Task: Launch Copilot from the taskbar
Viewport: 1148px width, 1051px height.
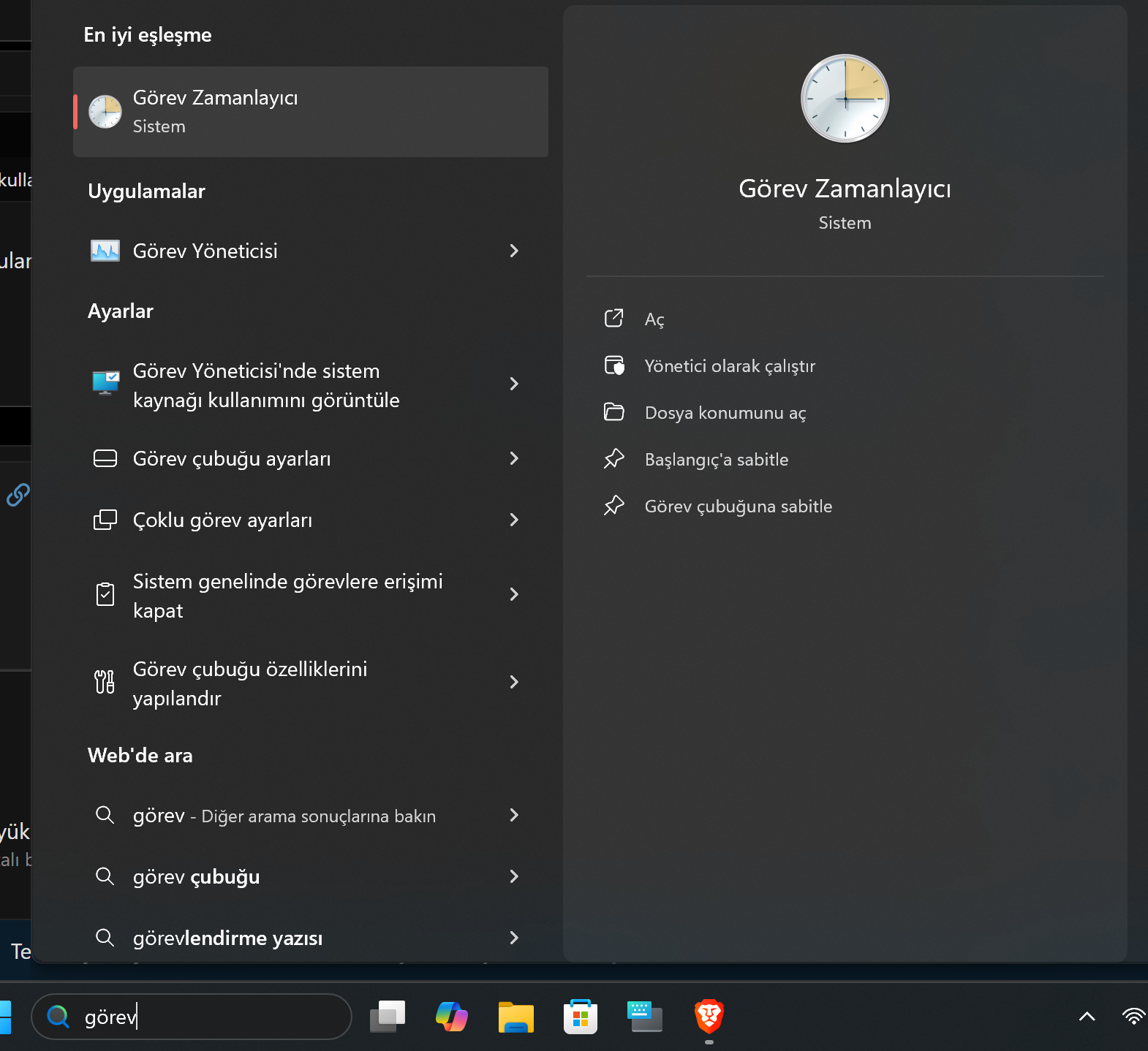Action: 452,1017
